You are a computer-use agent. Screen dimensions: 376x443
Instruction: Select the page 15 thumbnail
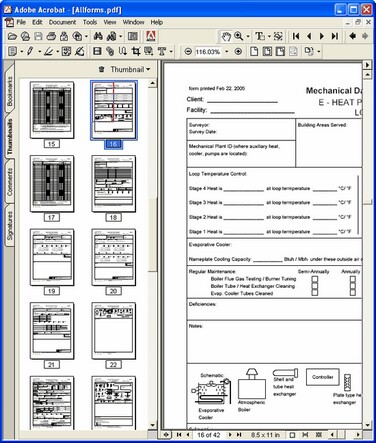[x=52, y=110]
